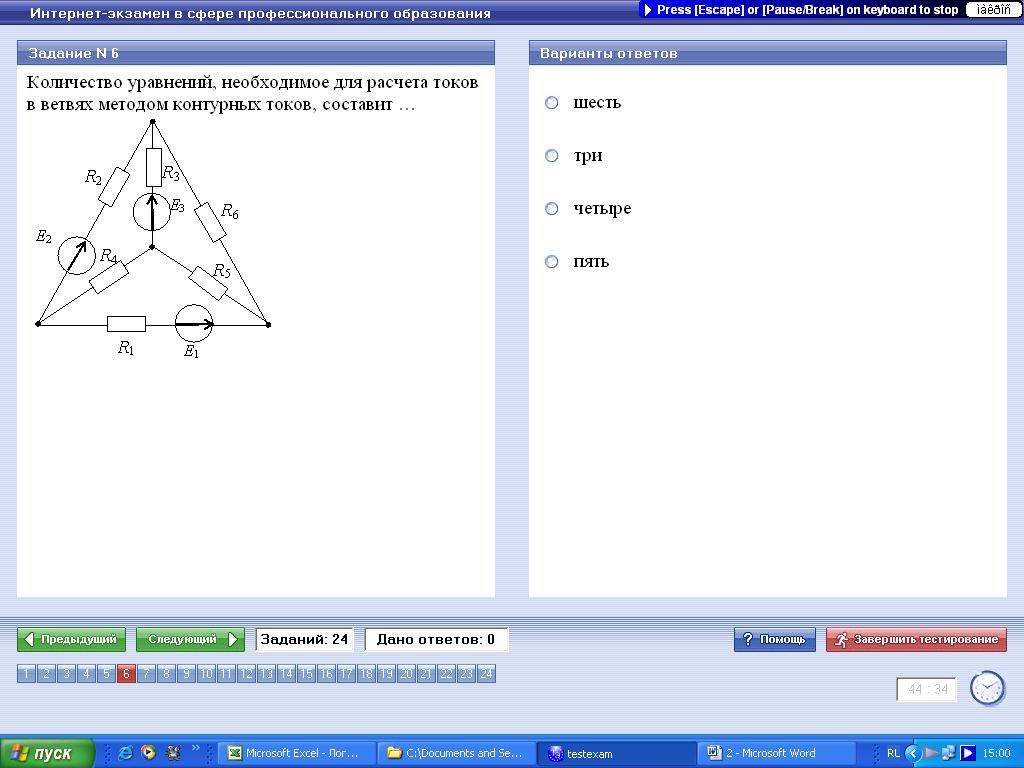Jump to question number 4
This screenshot has height=768, width=1024.
point(86,673)
